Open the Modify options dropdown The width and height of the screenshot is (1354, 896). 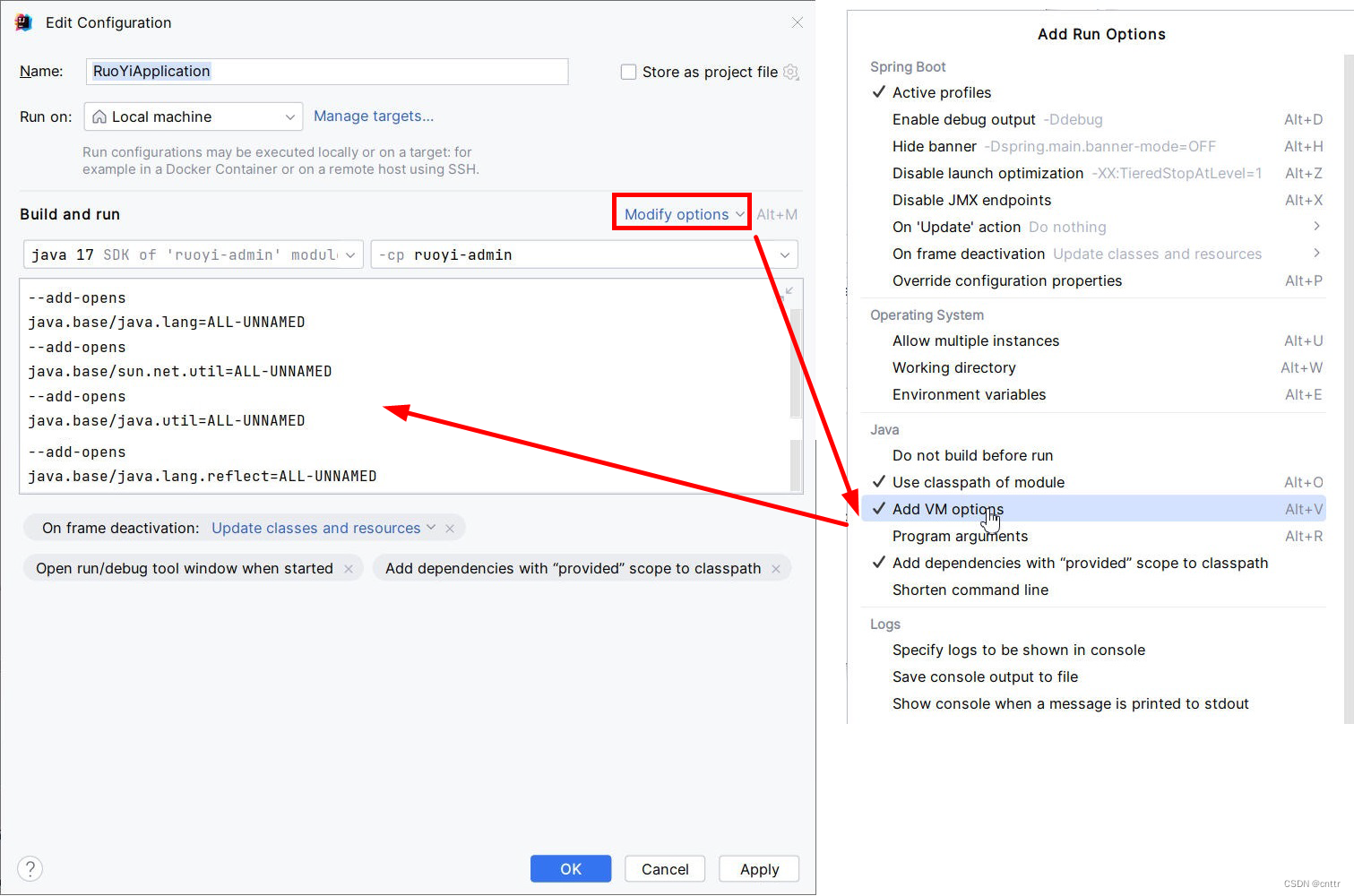point(683,214)
